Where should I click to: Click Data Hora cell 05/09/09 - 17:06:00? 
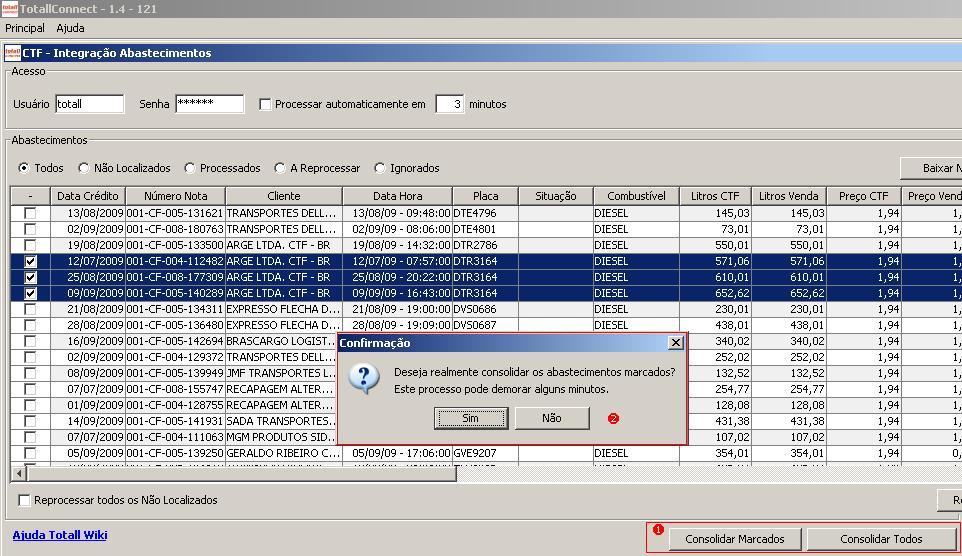pyautogui.click(x=398, y=453)
